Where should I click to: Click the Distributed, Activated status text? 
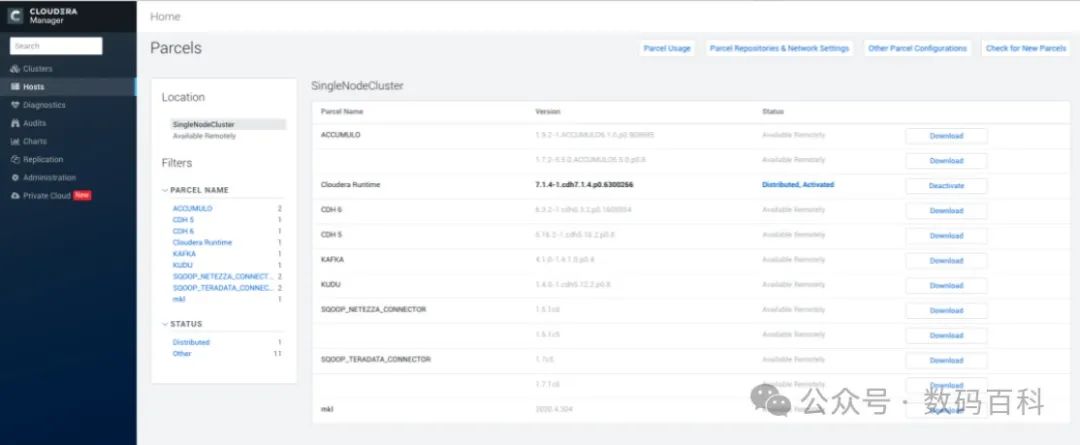[x=798, y=185]
